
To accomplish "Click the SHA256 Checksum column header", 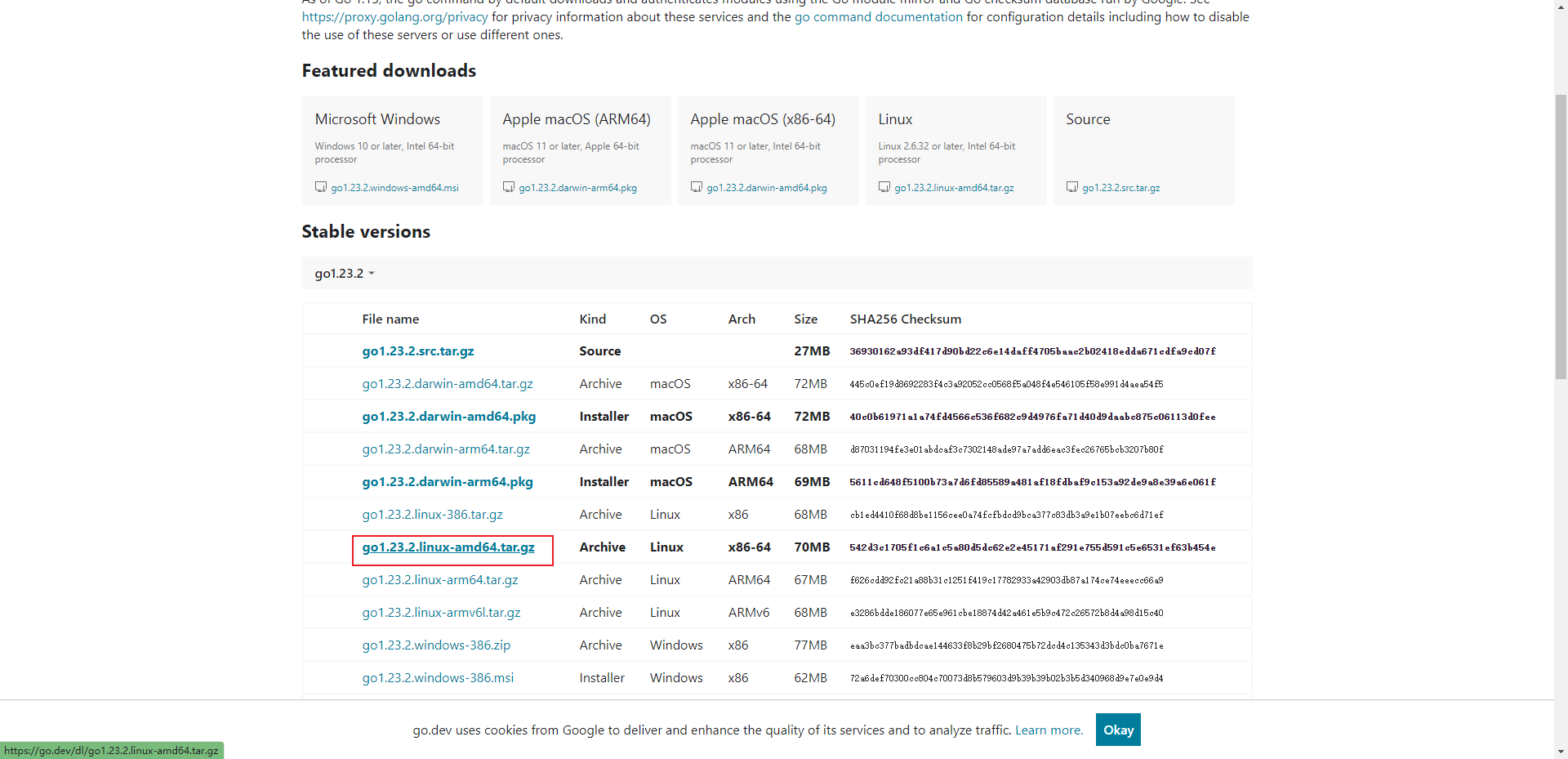I will point(906,319).
